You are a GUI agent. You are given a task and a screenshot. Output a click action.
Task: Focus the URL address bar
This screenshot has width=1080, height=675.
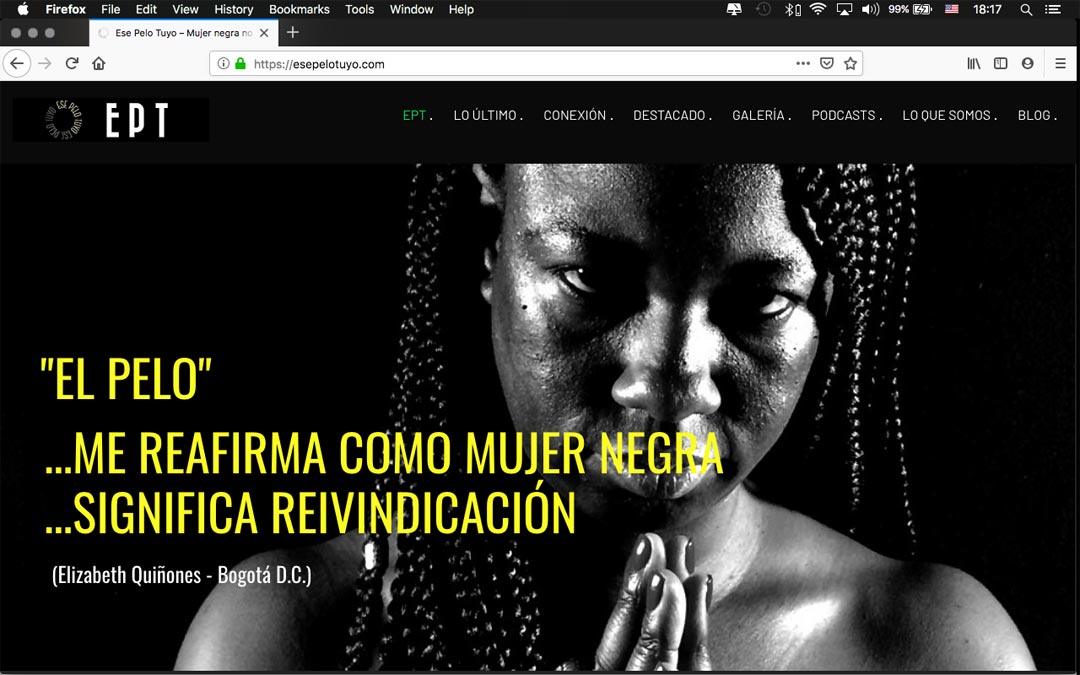500,63
